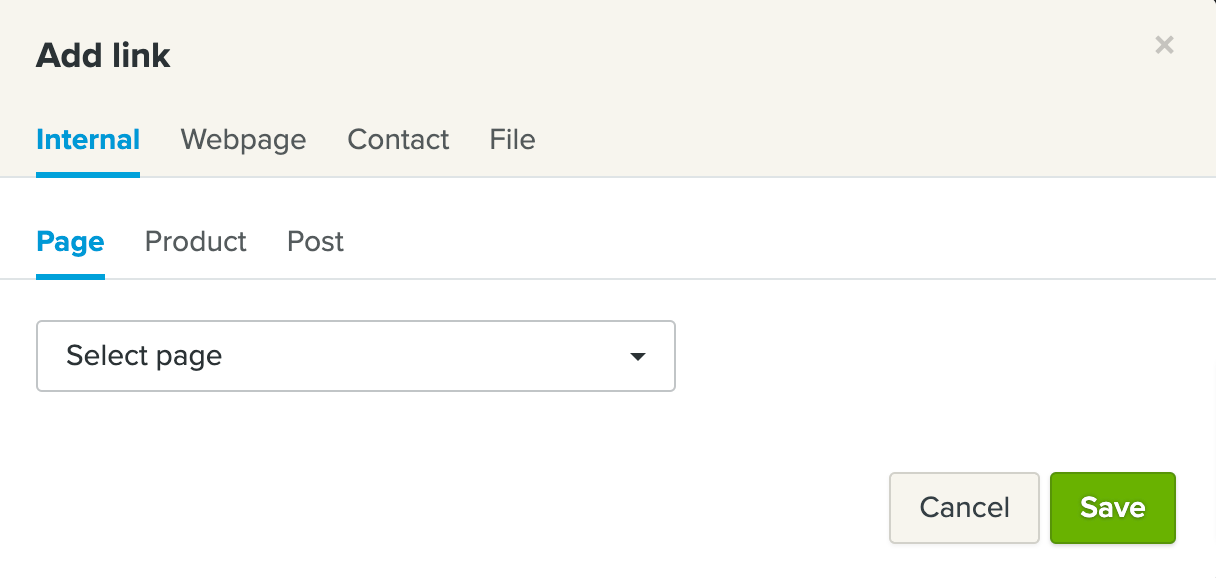
Task: Pick Product as the internal link type
Action: coord(196,242)
